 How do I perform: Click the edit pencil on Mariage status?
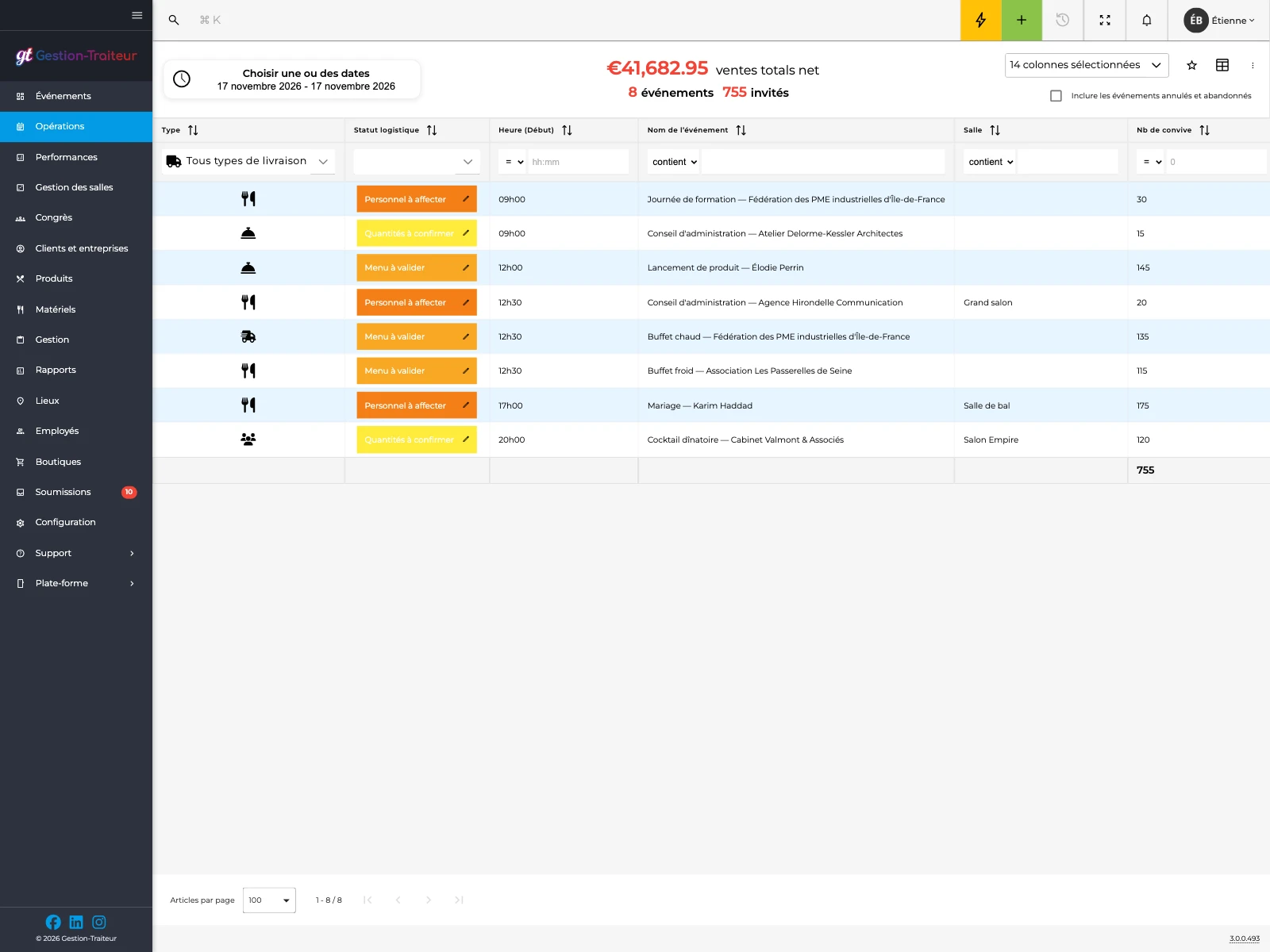[x=466, y=405]
